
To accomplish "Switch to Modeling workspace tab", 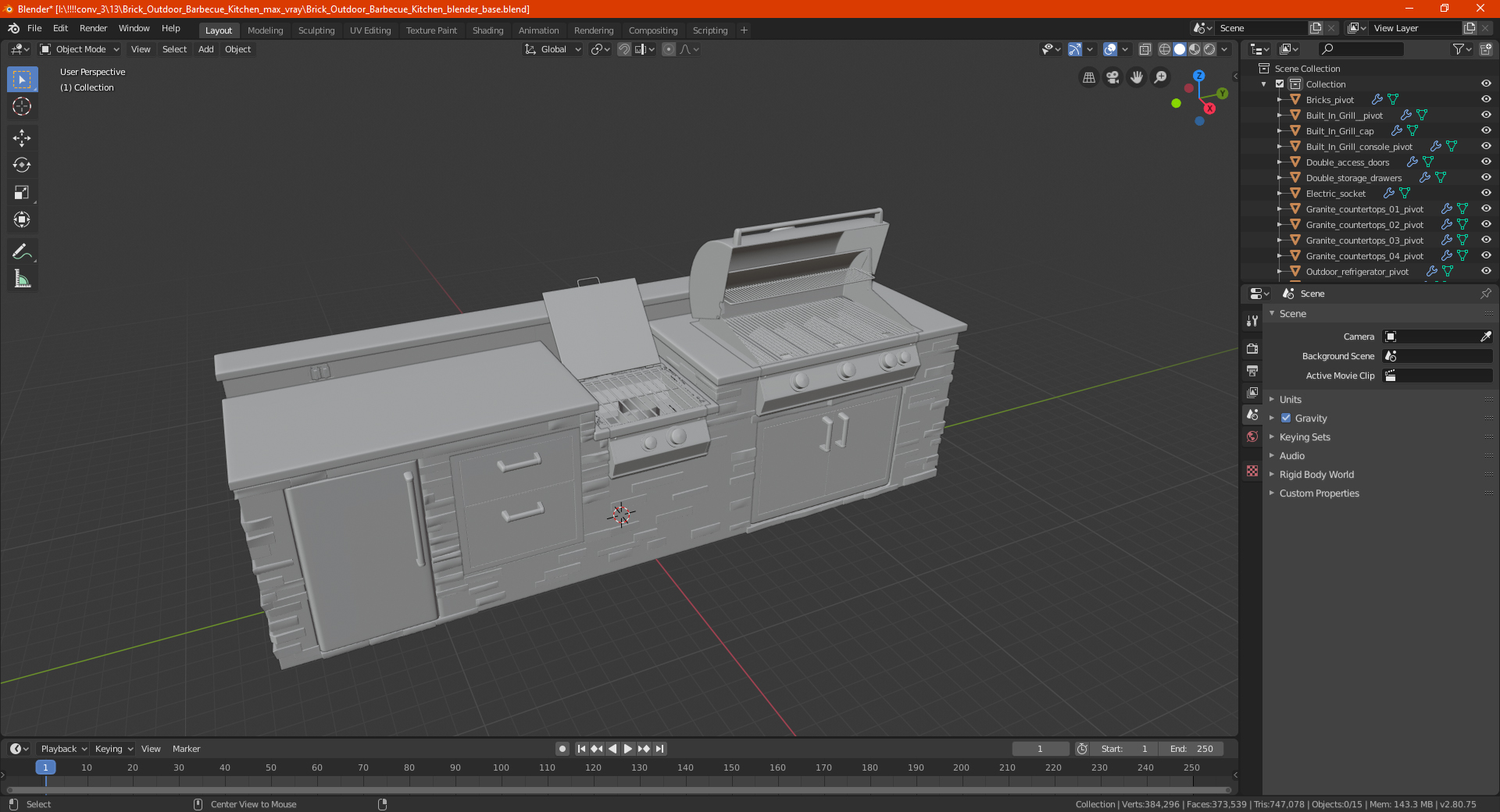I will 266,30.
